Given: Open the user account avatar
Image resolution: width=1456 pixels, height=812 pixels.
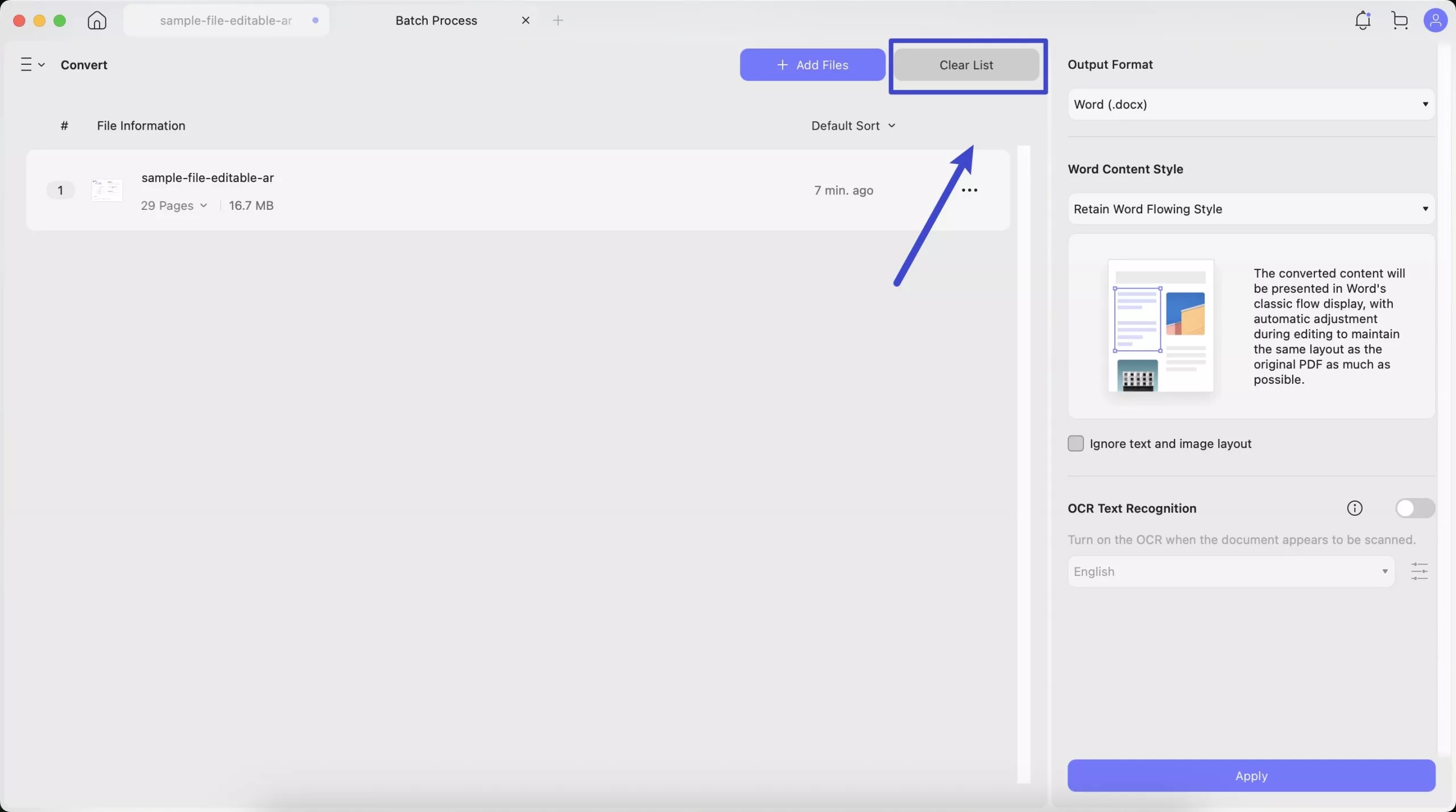Looking at the screenshot, I should [x=1435, y=20].
